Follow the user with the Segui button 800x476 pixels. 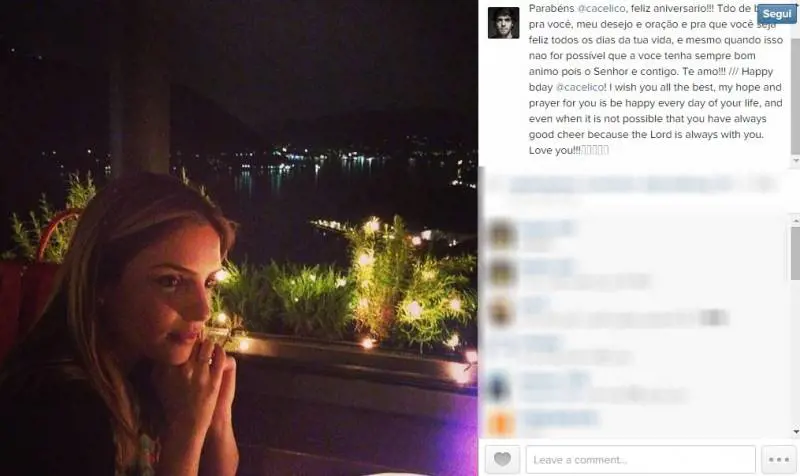[777, 14]
